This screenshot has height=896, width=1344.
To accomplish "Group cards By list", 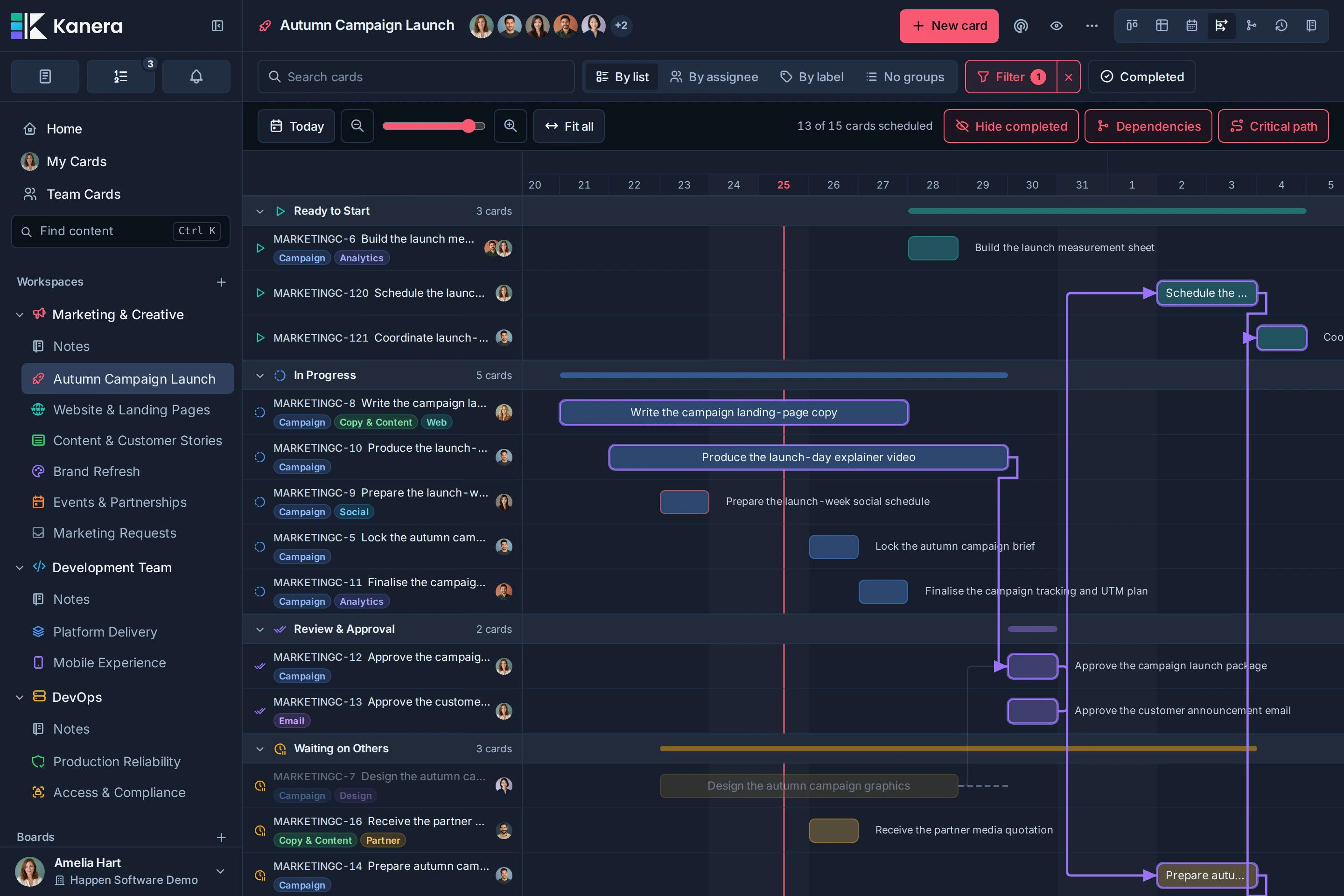I will tap(622, 77).
